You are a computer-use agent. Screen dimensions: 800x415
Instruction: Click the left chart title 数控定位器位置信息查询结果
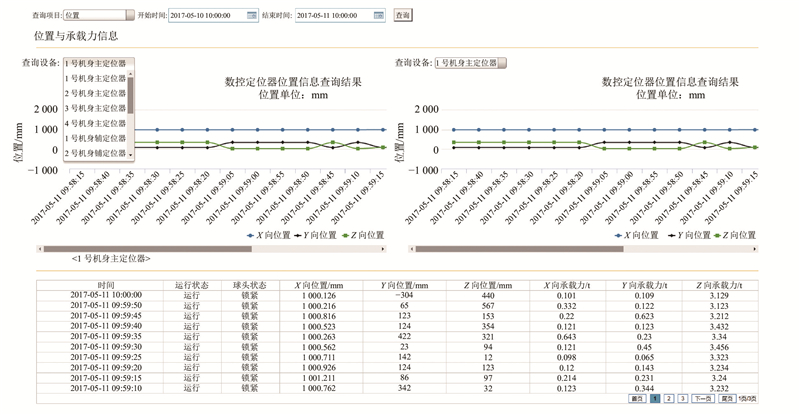pos(293,82)
